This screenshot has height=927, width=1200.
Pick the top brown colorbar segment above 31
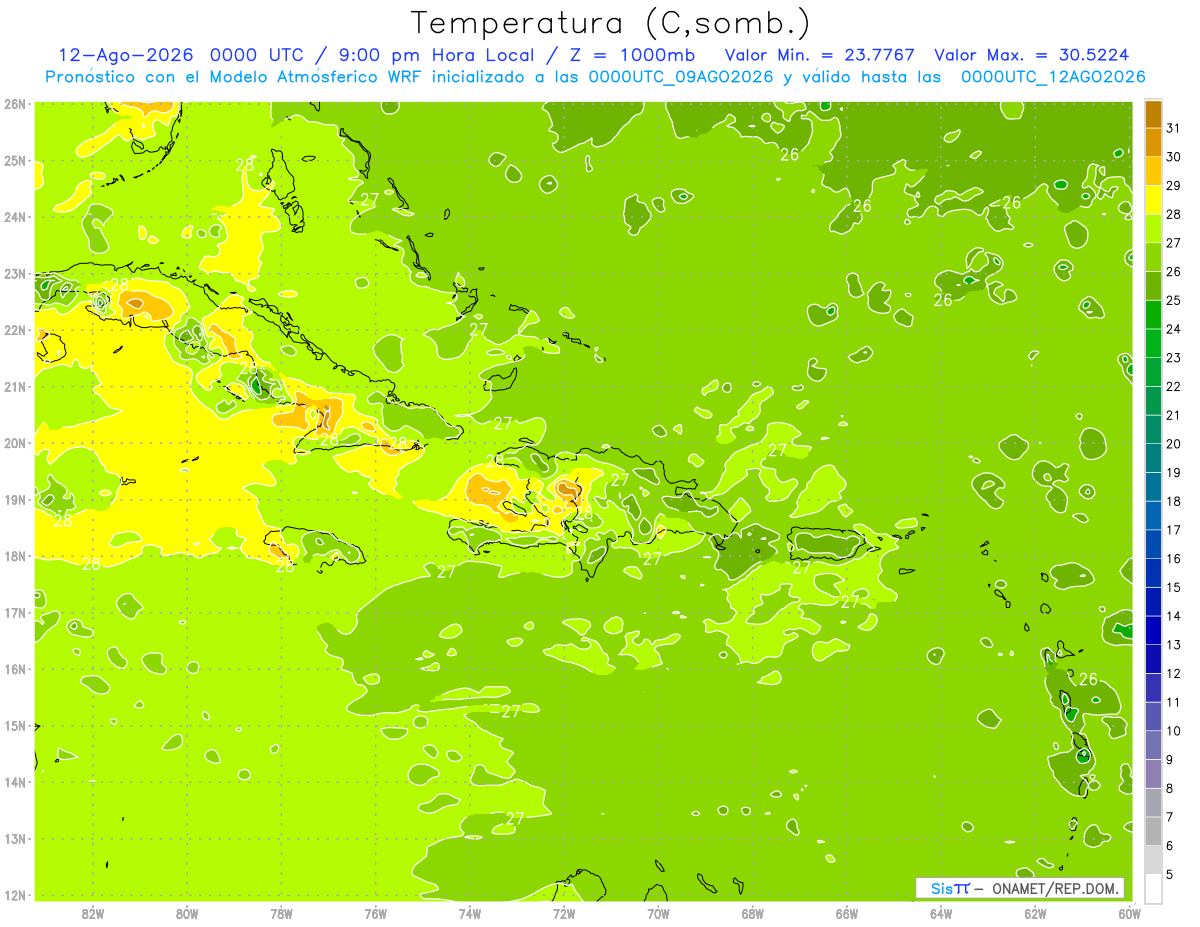pyautogui.click(x=1152, y=115)
